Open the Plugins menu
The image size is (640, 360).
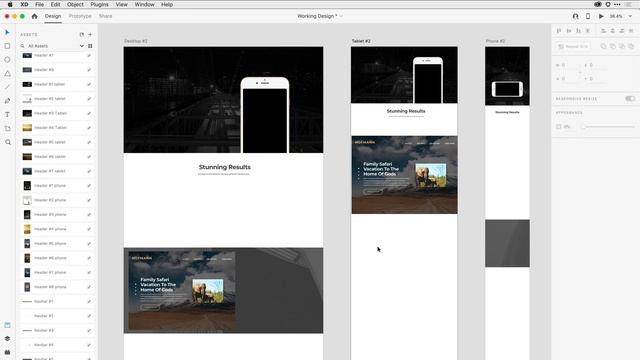[x=99, y=4]
